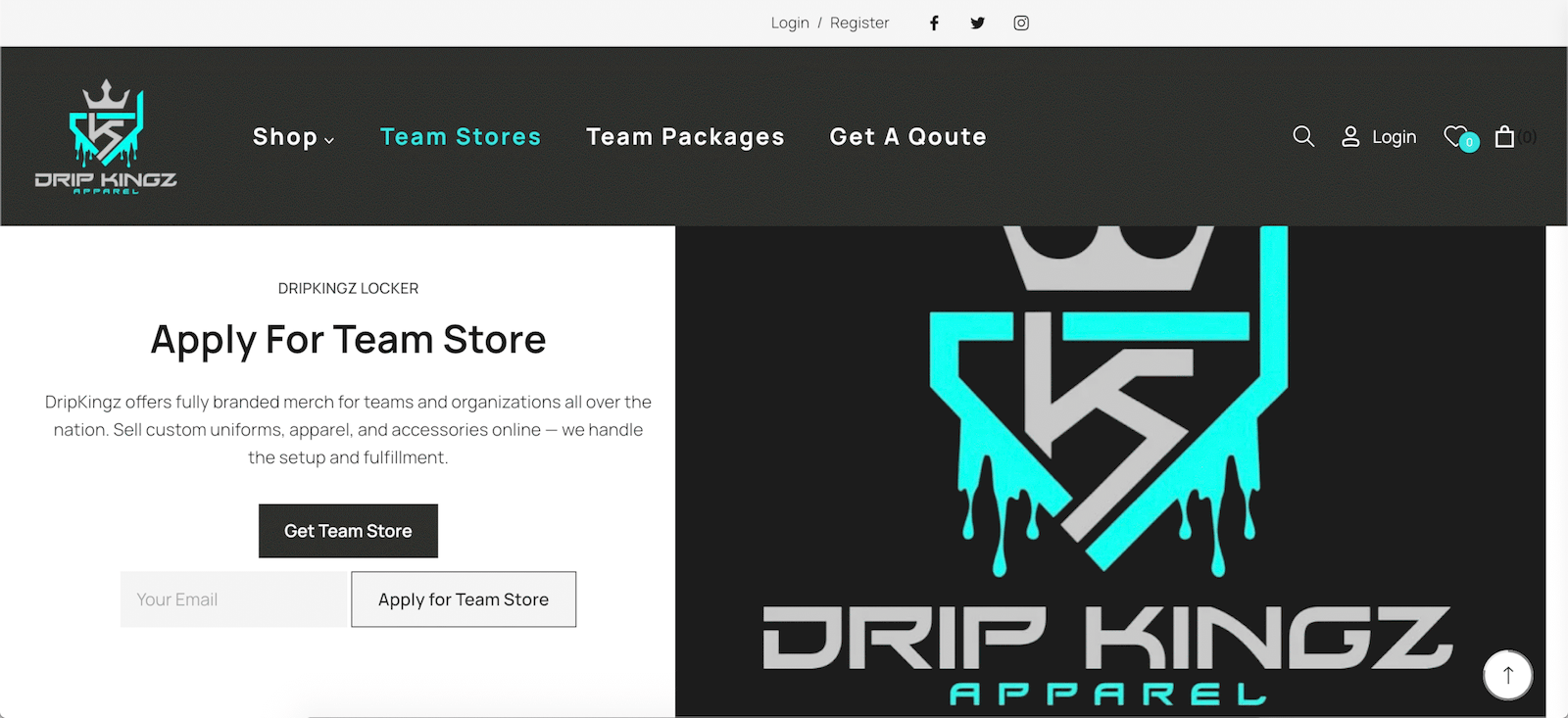Click the Drip Kingz header logo

(106, 136)
